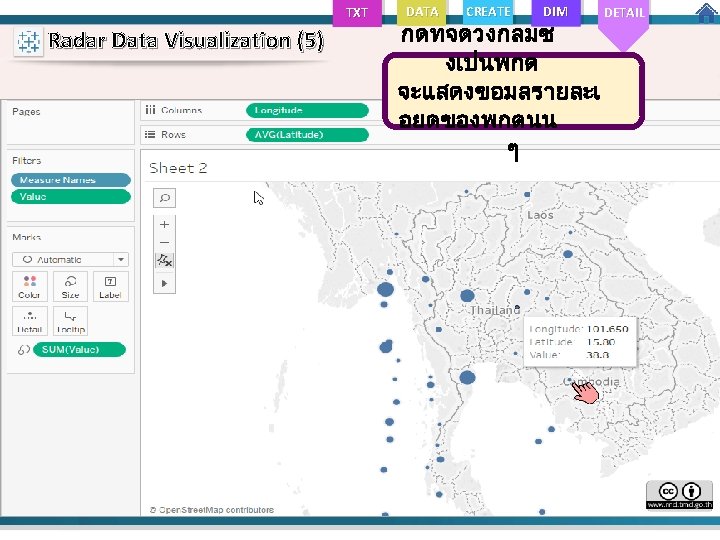Open the Label marks card
Image resolution: width=720 pixels, height=540 pixels.
tap(111, 287)
